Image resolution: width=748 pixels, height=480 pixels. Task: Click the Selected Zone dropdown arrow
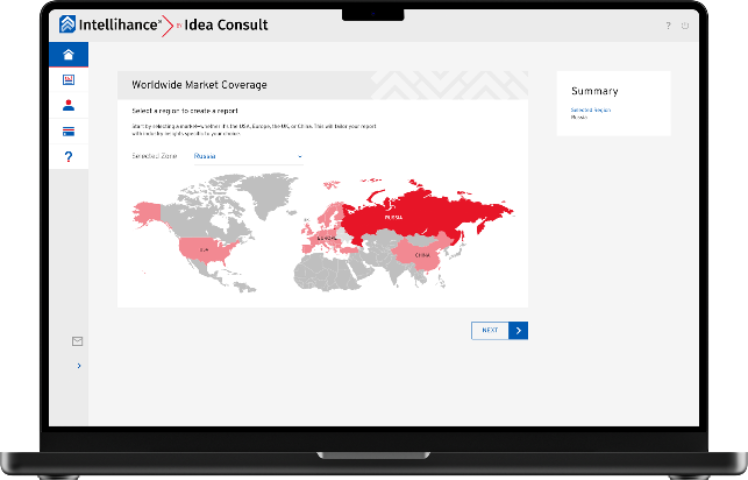[x=299, y=157]
